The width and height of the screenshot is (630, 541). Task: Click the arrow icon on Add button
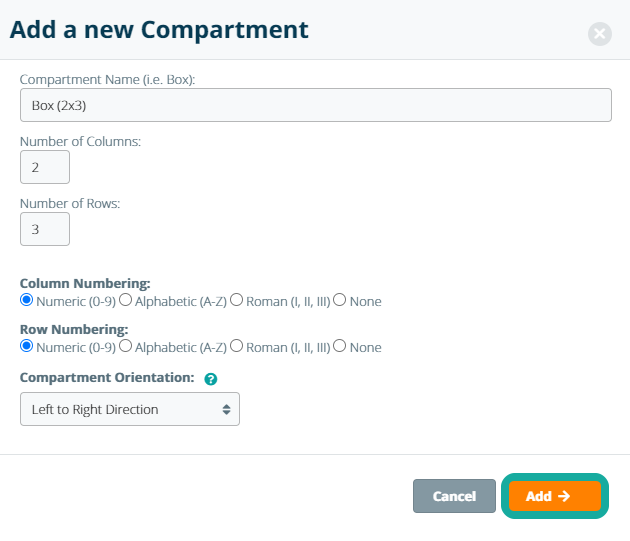[565, 496]
